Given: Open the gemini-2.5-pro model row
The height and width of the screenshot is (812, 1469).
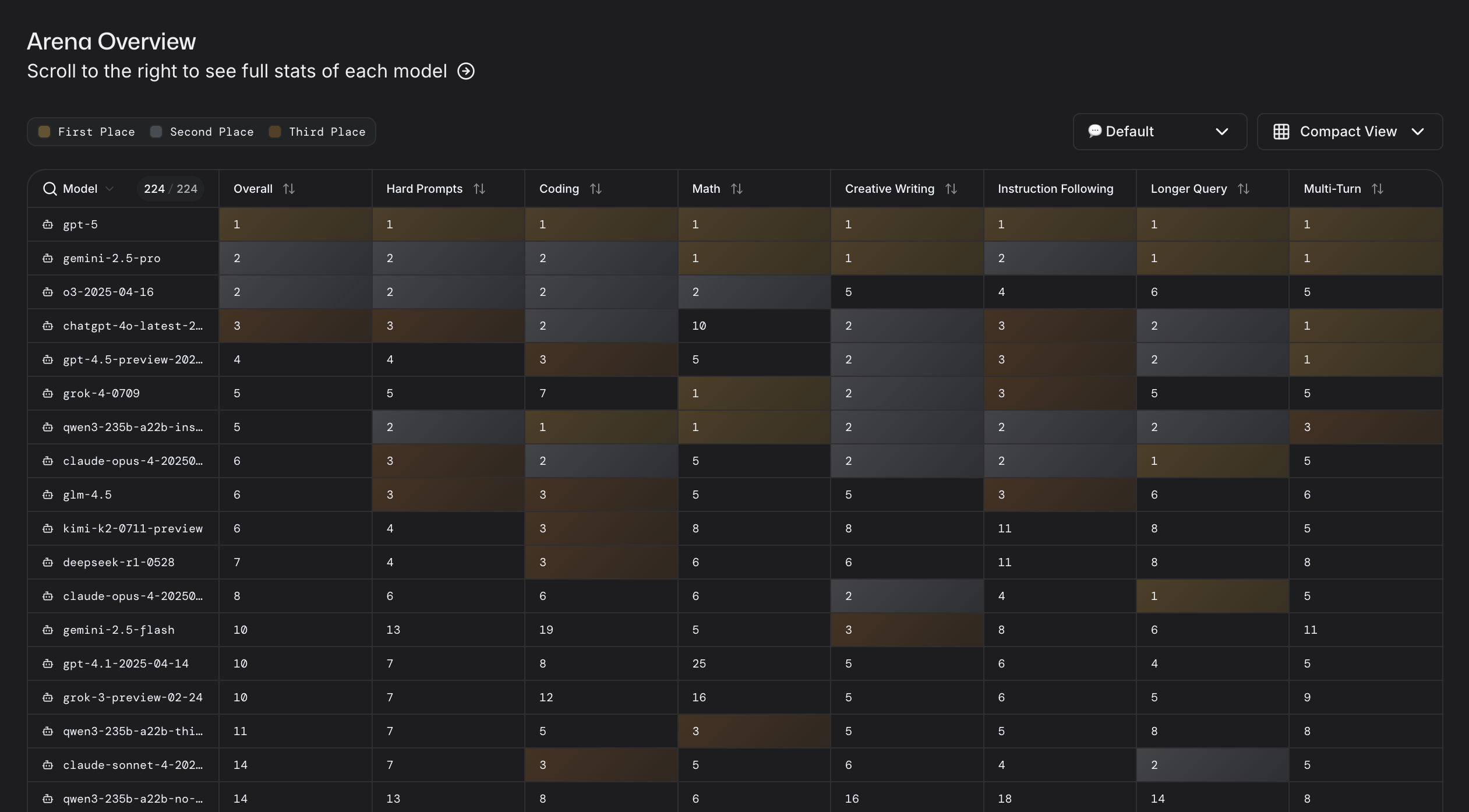Looking at the screenshot, I should point(111,258).
